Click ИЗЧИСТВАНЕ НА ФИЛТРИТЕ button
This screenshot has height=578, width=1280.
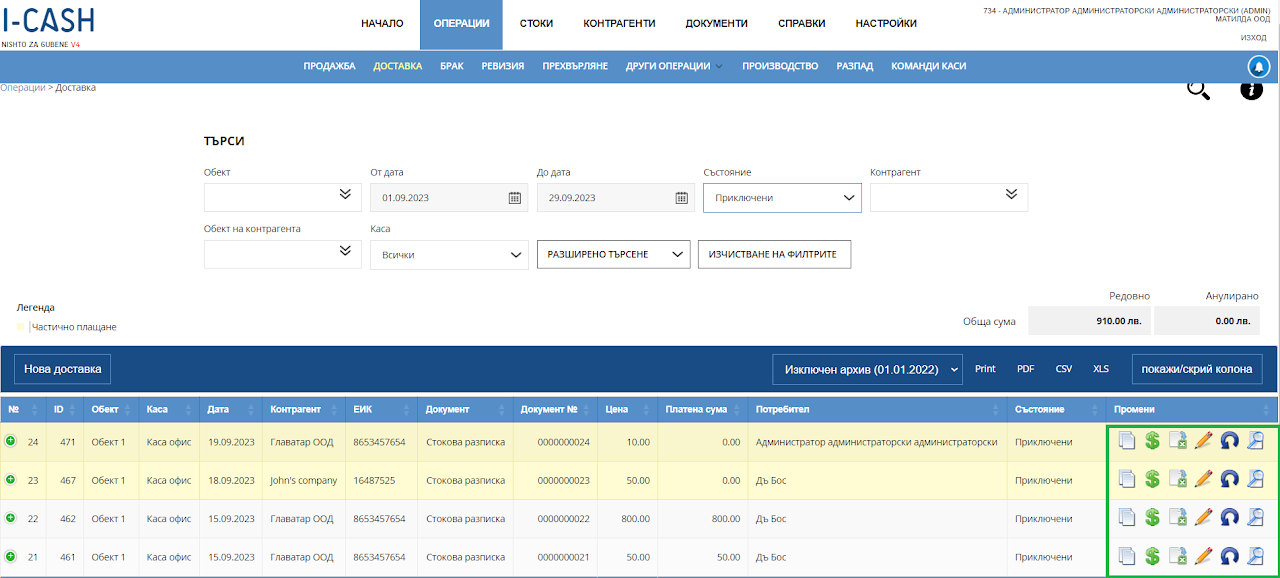pos(774,255)
